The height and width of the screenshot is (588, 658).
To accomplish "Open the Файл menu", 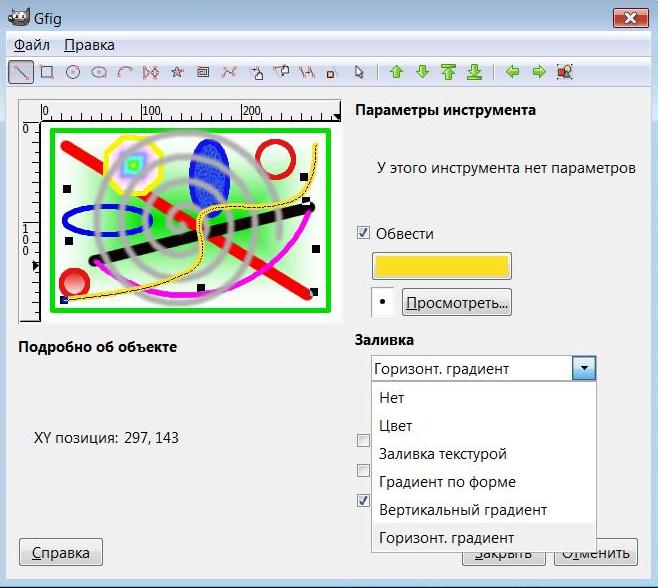I will [32, 45].
